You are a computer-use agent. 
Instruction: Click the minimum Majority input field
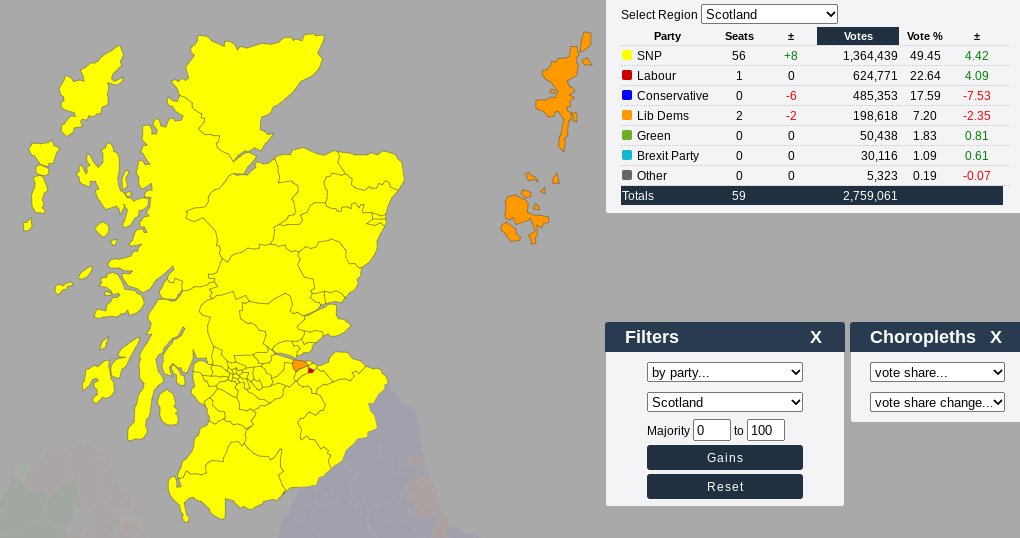[712, 430]
